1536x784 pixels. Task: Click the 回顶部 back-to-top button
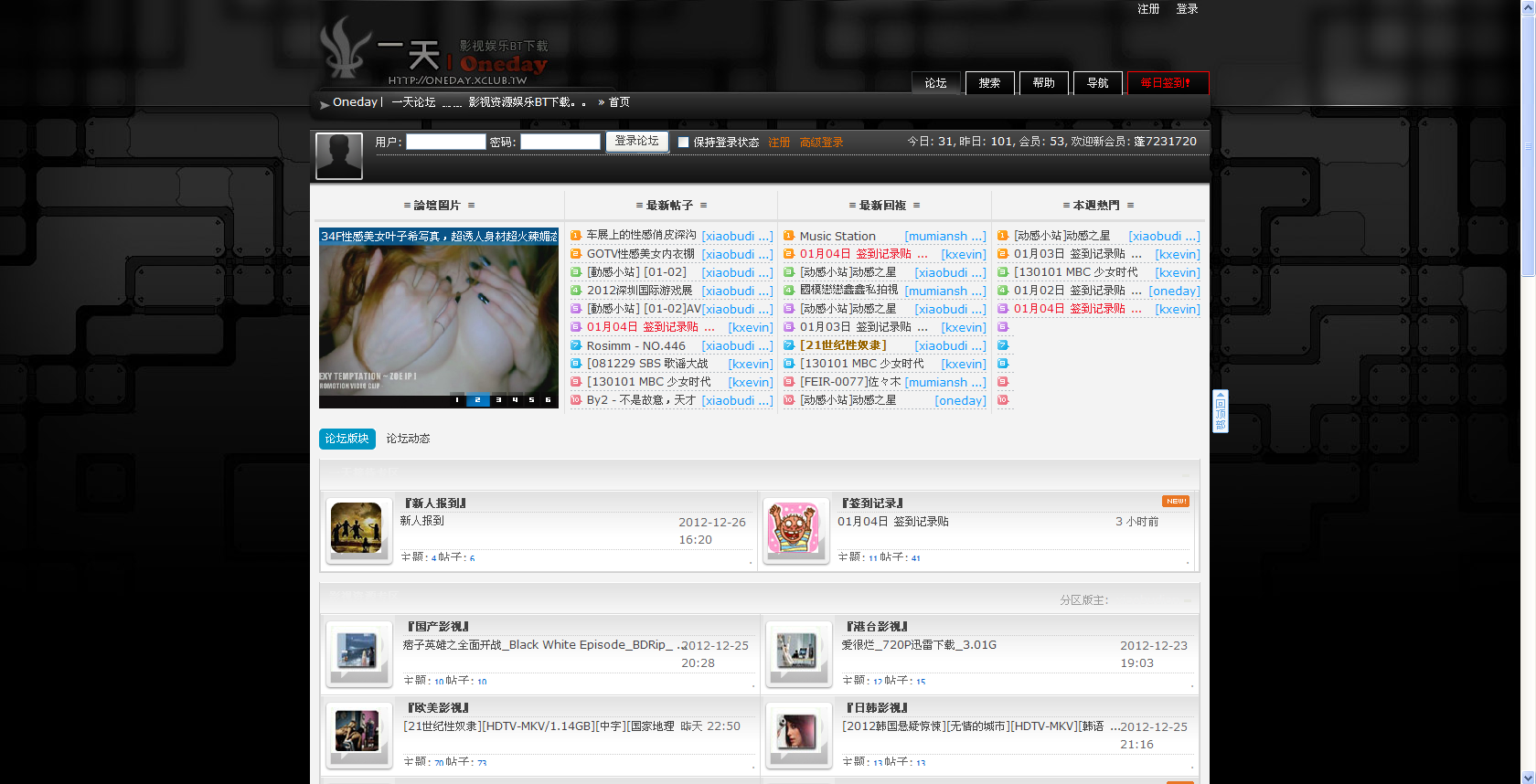point(1220,412)
